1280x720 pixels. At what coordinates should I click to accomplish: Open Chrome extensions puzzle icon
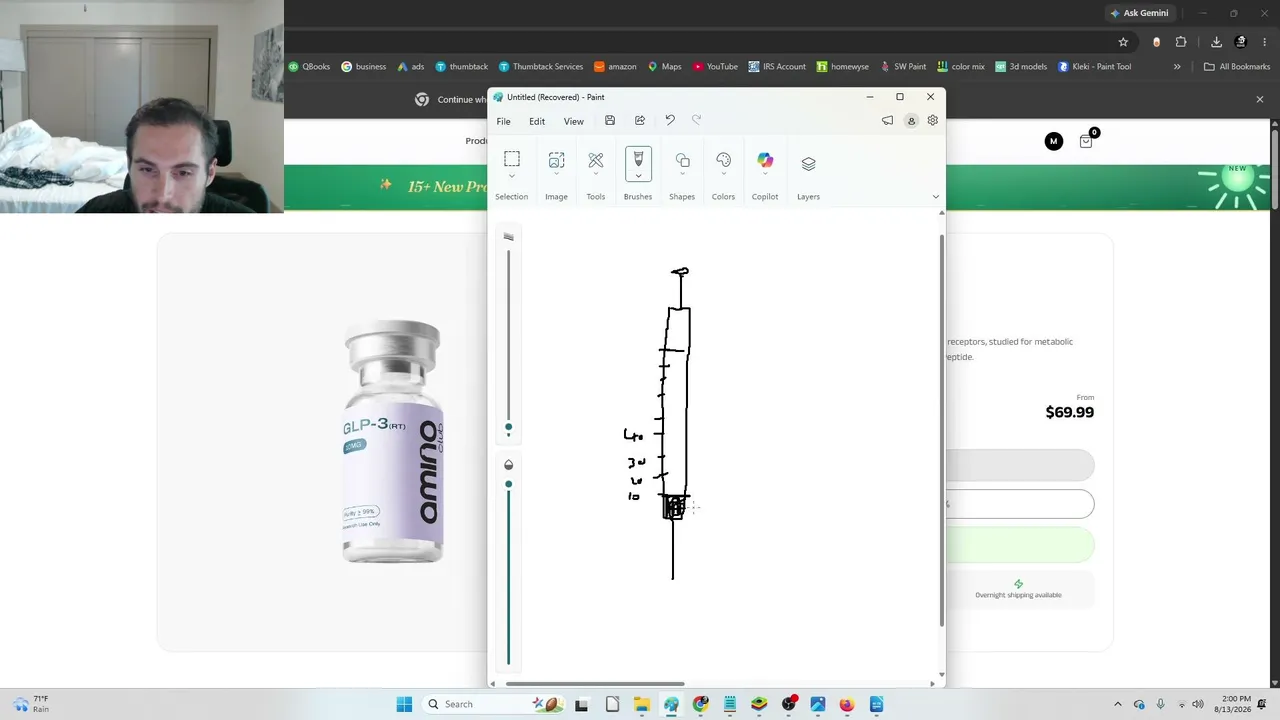click(1181, 42)
